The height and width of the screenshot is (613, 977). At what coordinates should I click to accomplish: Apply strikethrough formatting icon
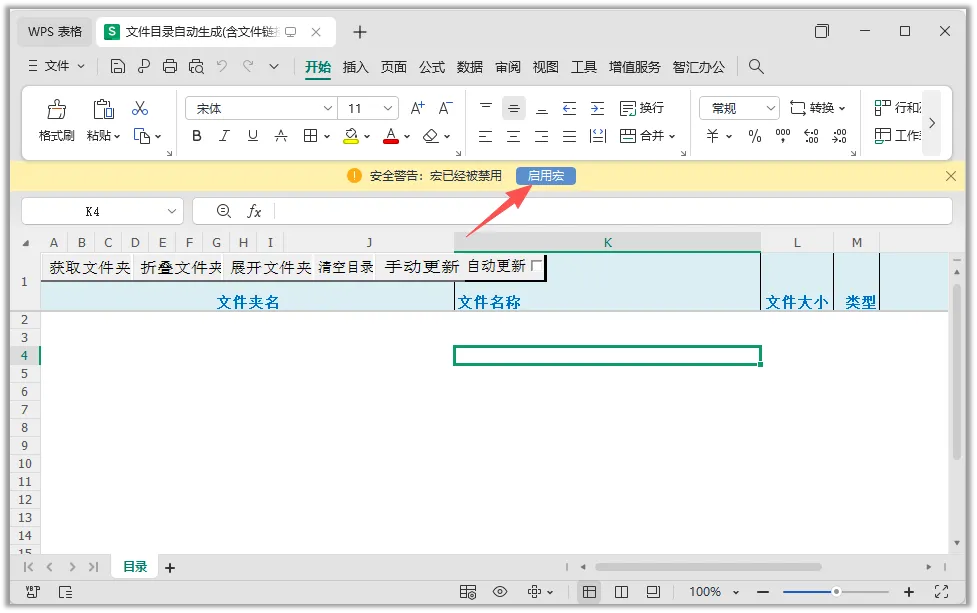point(281,136)
